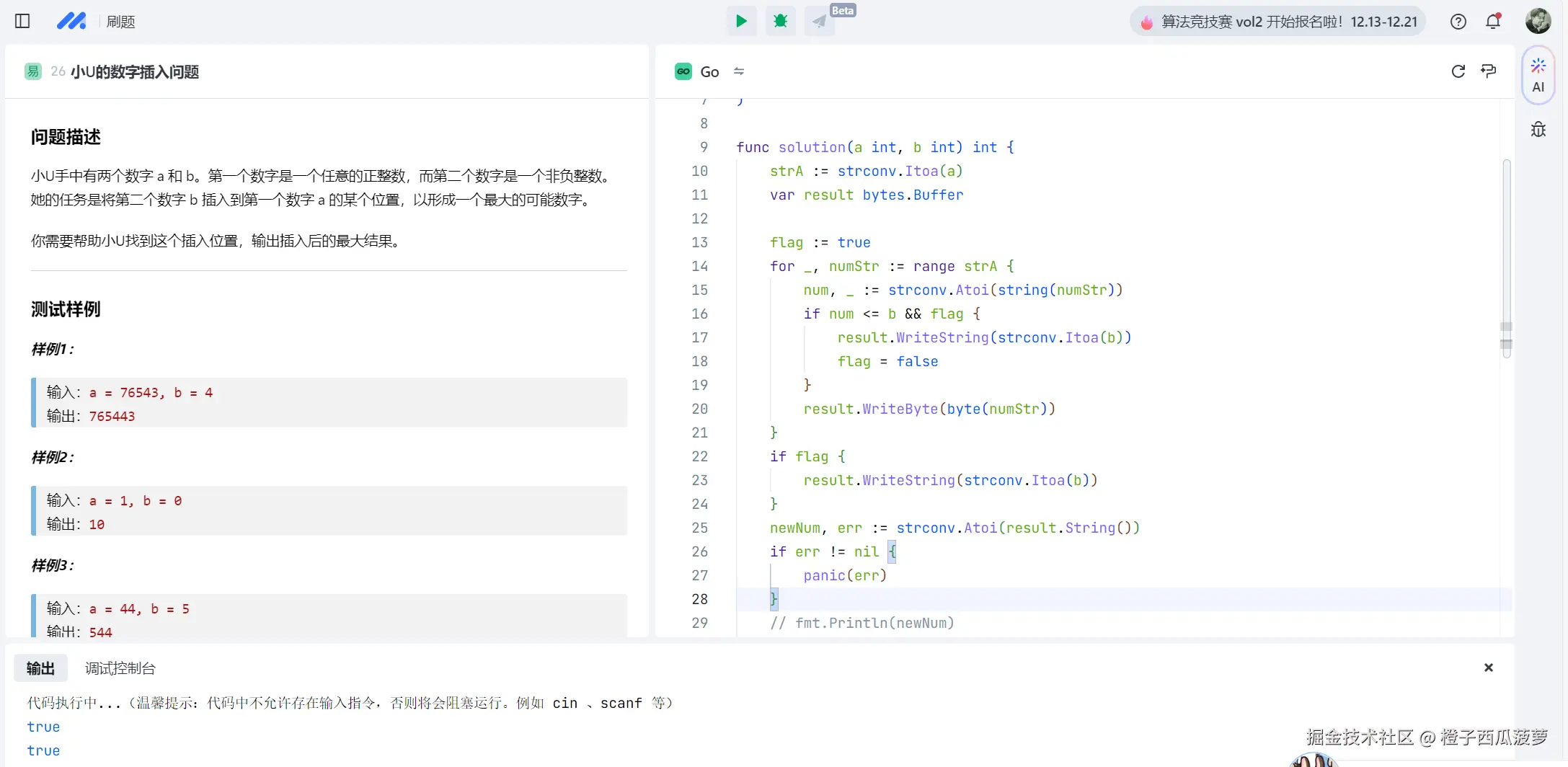Run the code with the play button

pos(741,21)
